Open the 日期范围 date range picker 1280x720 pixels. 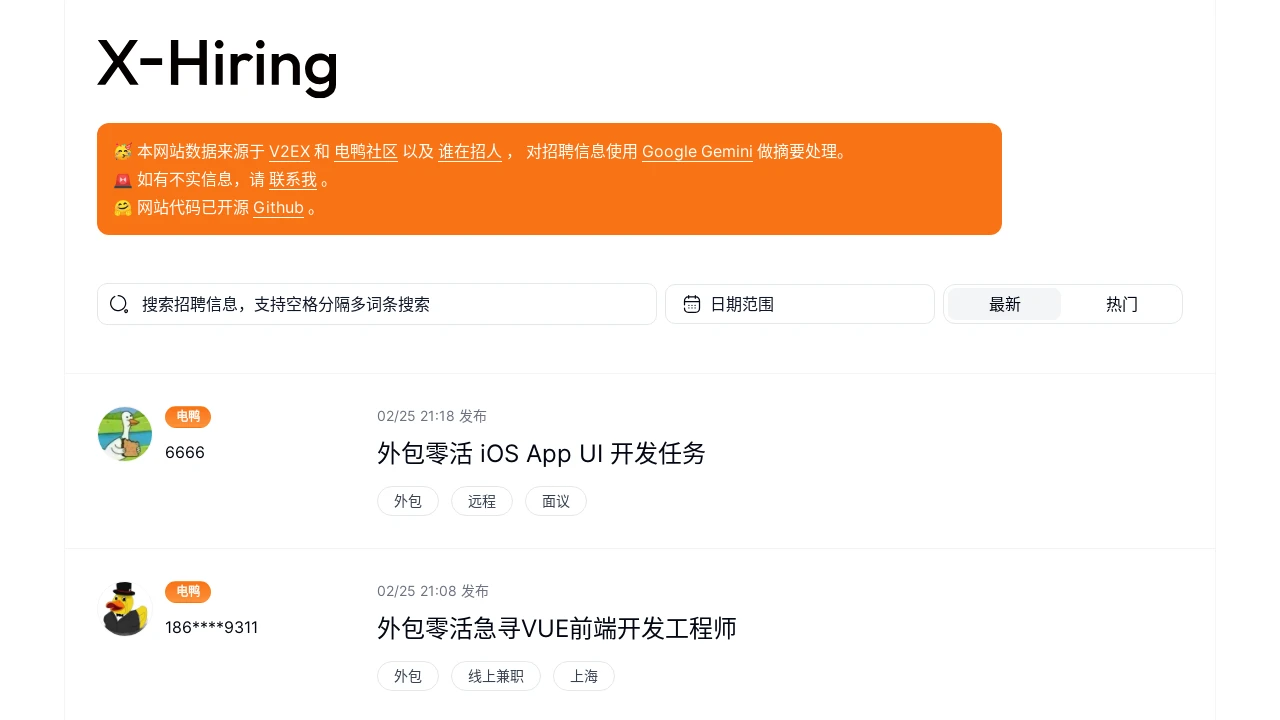[x=800, y=304]
